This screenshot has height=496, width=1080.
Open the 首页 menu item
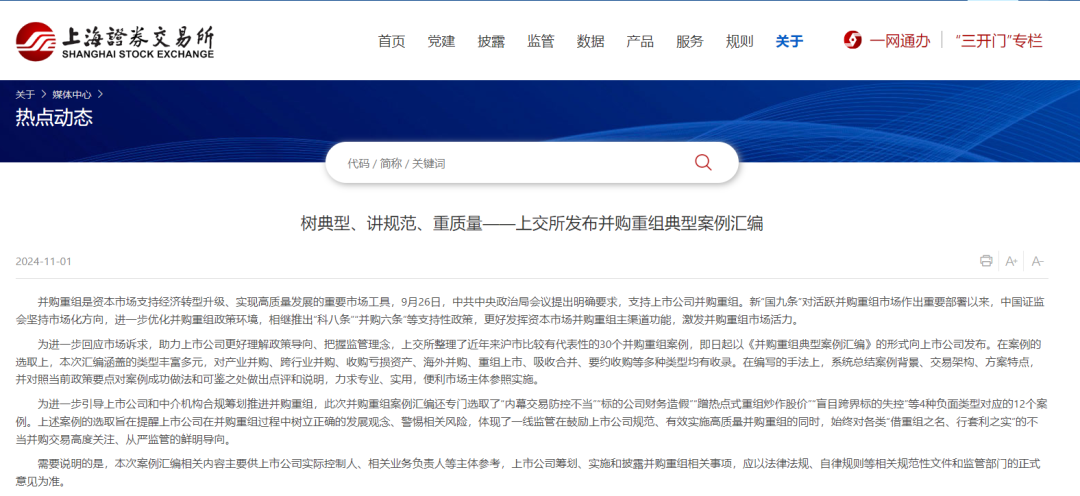pos(391,41)
